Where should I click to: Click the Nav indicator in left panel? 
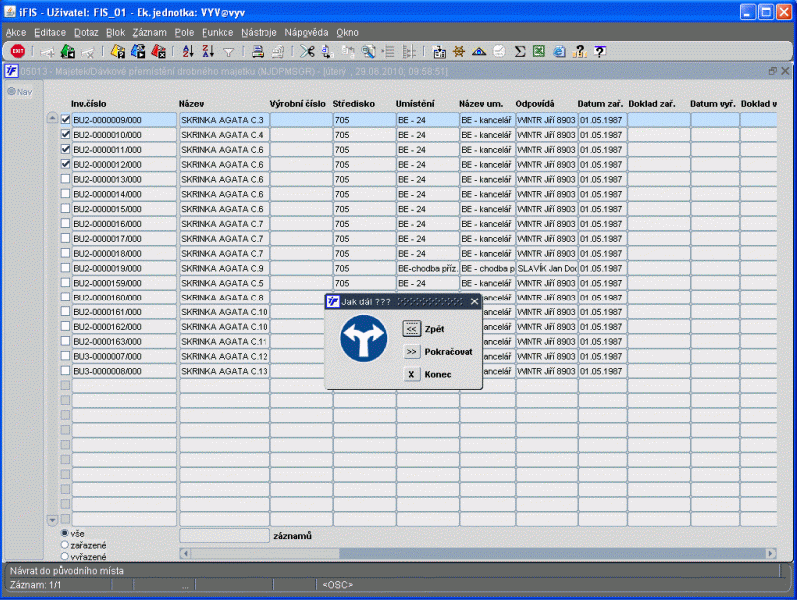click(20, 92)
